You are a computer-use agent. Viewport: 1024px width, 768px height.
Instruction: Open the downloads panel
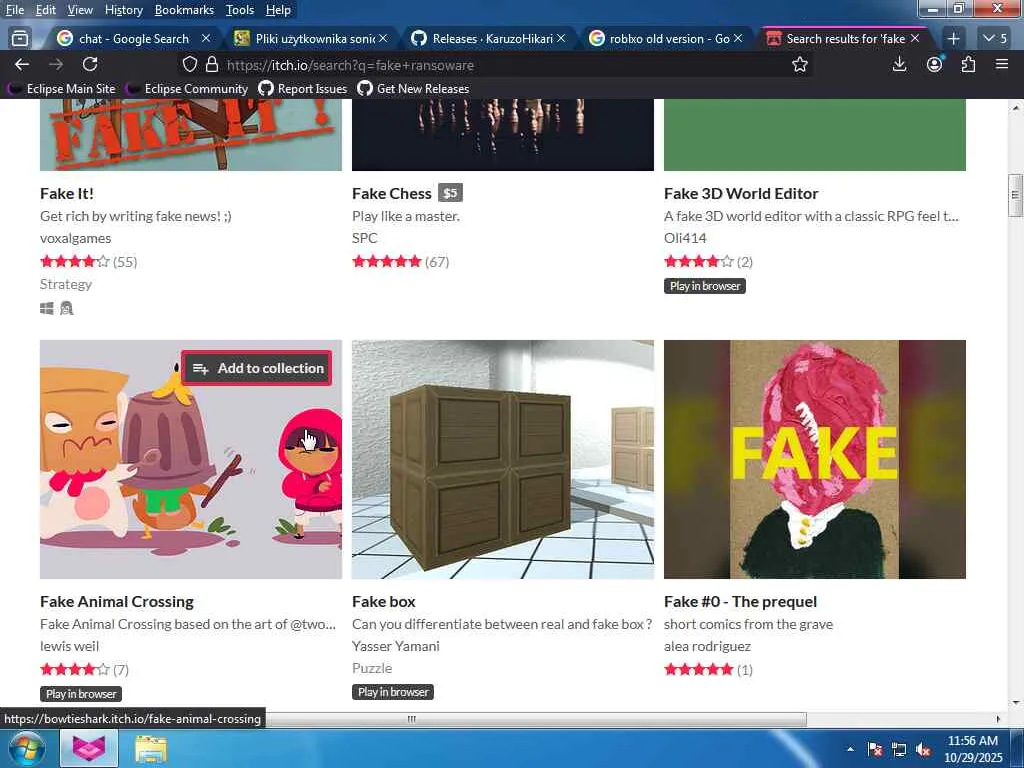point(899,64)
